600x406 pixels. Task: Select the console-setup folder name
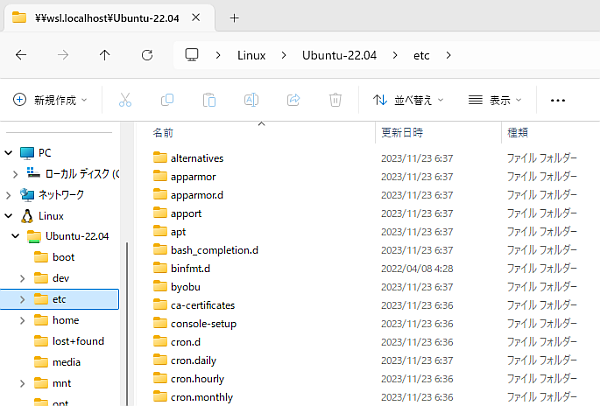click(204, 324)
